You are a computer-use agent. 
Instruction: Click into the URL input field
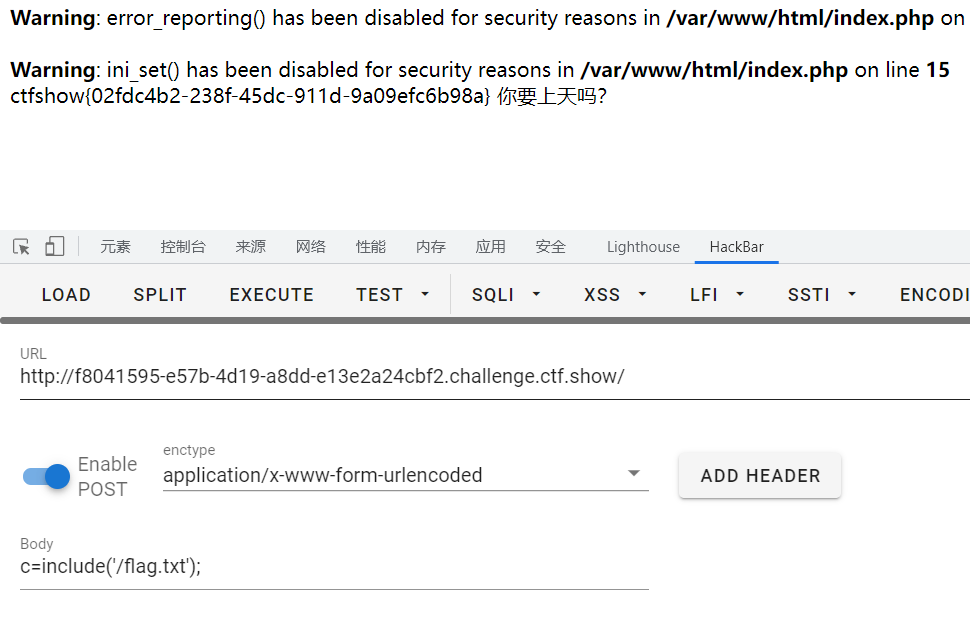[x=495, y=376]
